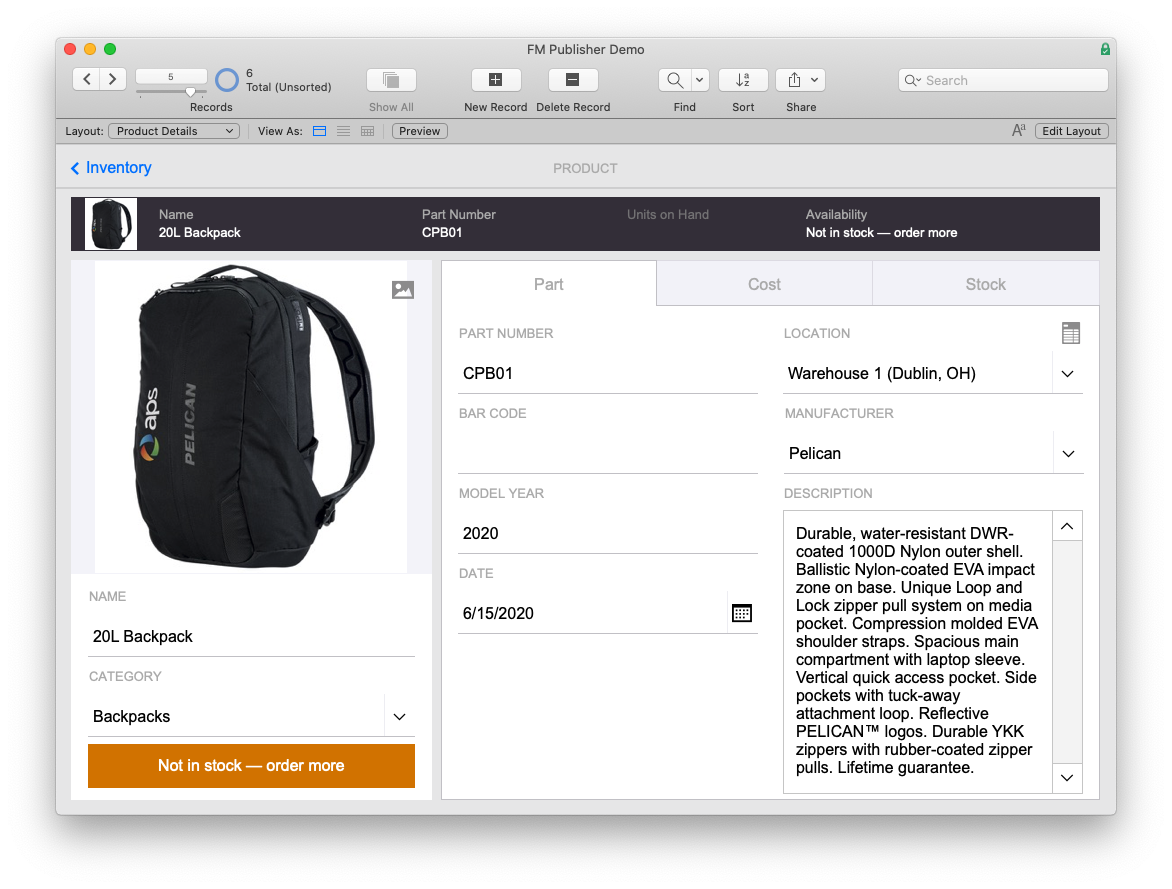Open the calendar date picker icon
1172x889 pixels.
(x=741, y=613)
